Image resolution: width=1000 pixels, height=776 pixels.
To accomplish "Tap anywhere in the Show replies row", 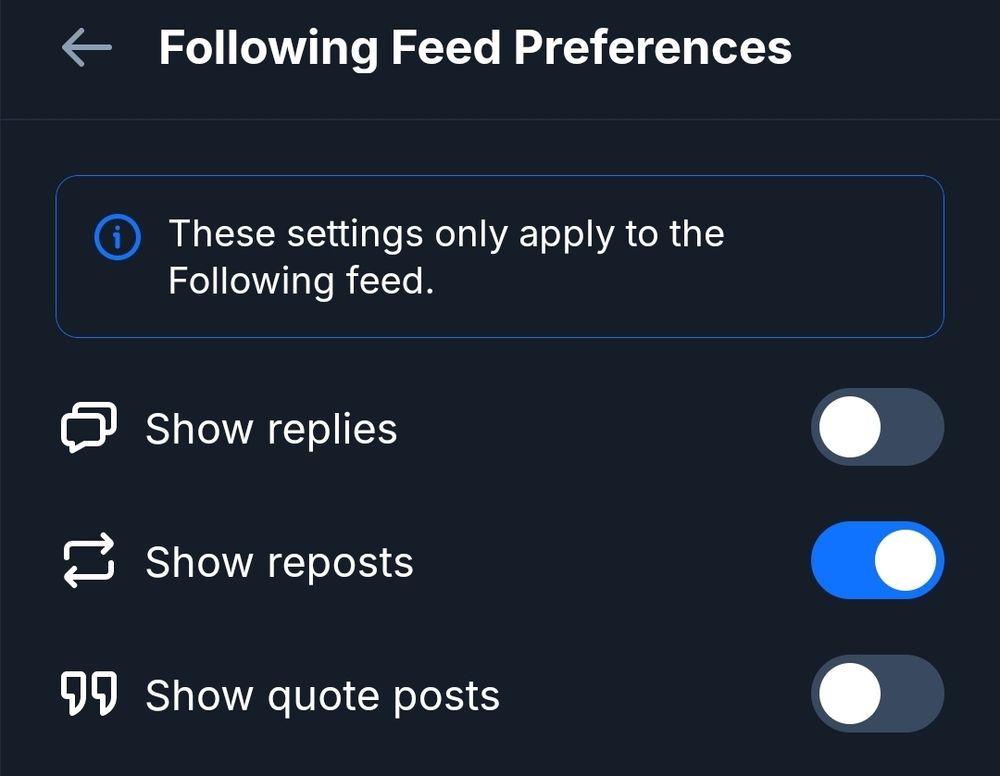I will (450, 428).
